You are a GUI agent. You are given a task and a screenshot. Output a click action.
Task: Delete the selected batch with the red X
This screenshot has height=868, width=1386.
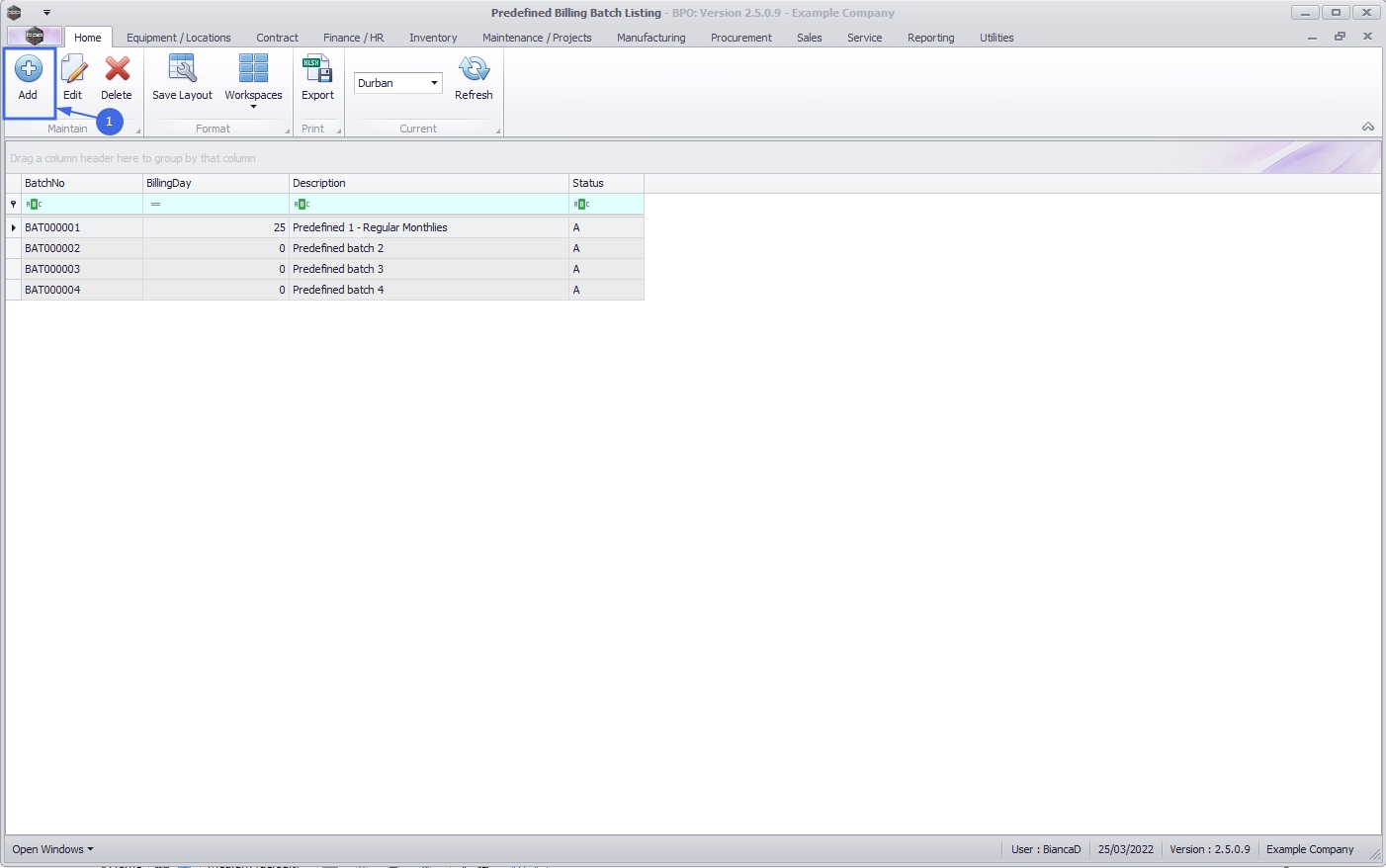pyautogui.click(x=117, y=78)
